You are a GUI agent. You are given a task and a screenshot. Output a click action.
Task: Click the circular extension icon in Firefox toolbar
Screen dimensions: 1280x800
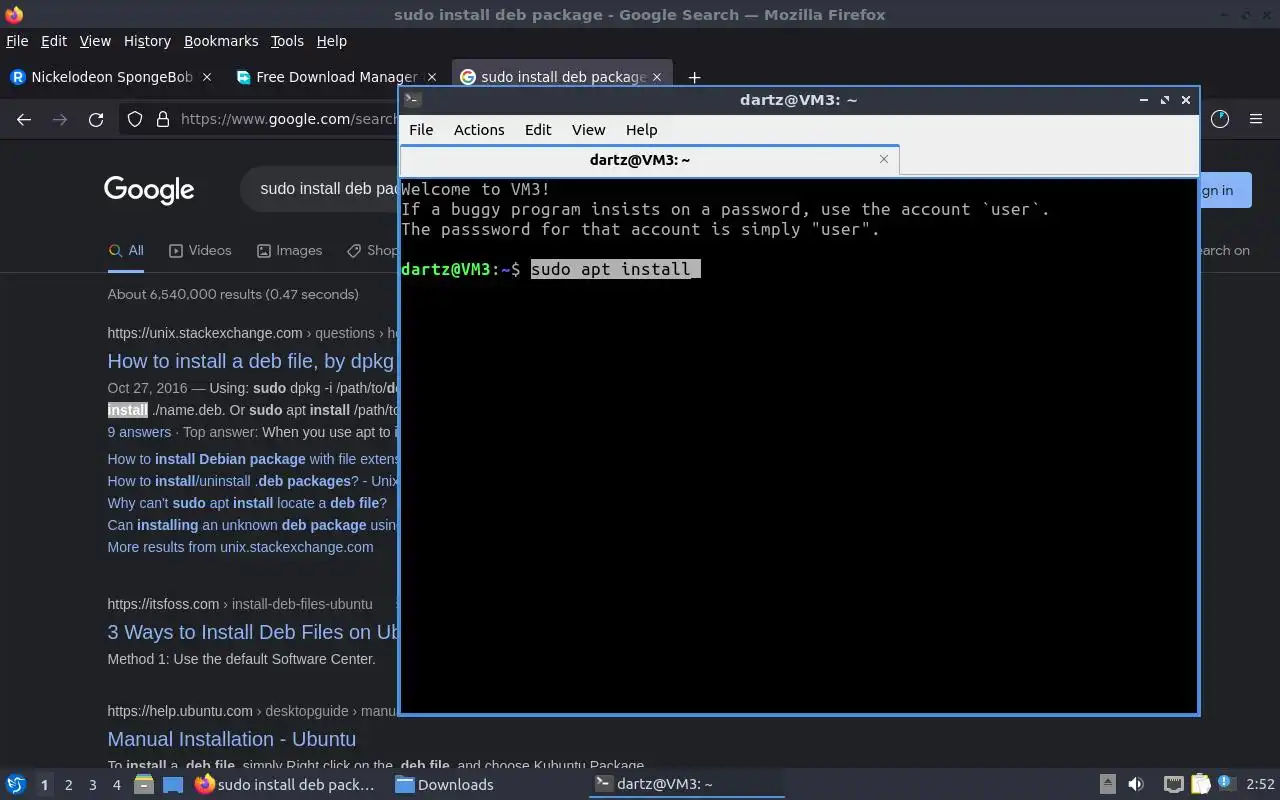point(1220,119)
